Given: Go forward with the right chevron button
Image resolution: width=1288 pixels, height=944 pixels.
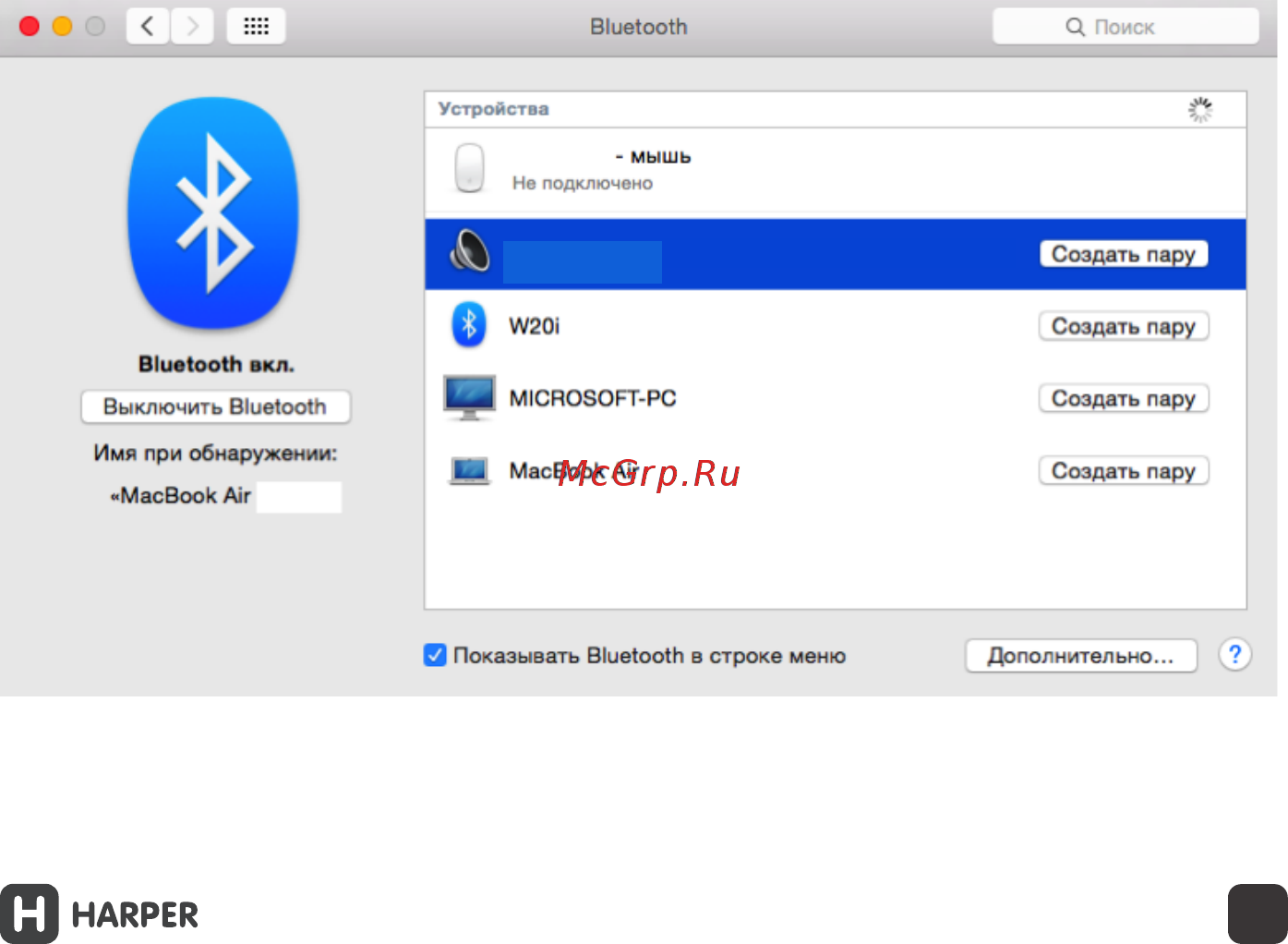Looking at the screenshot, I should [192, 27].
